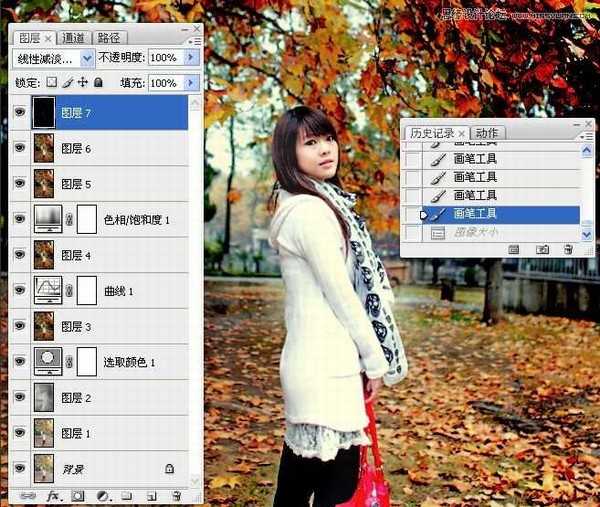Image resolution: width=600 pixels, height=507 pixels.
Task: Lock all layer attributes
Action: [x=98, y=82]
